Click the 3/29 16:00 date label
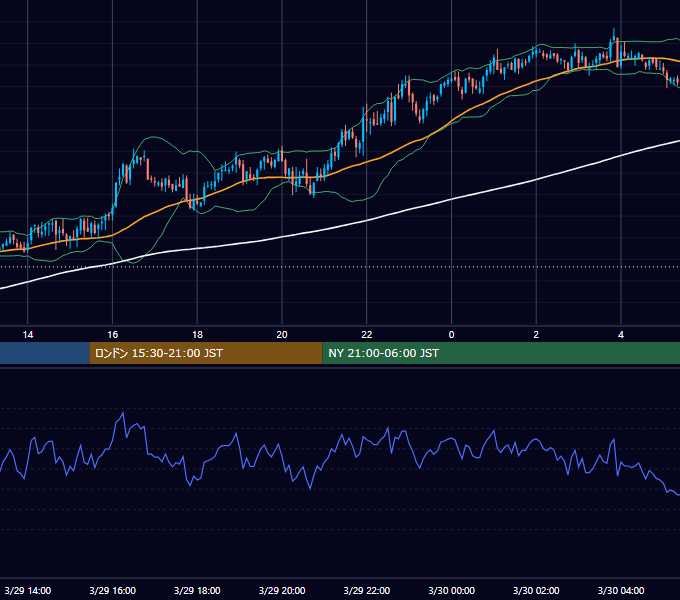This screenshot has width=680, height=600. [112, 590]
